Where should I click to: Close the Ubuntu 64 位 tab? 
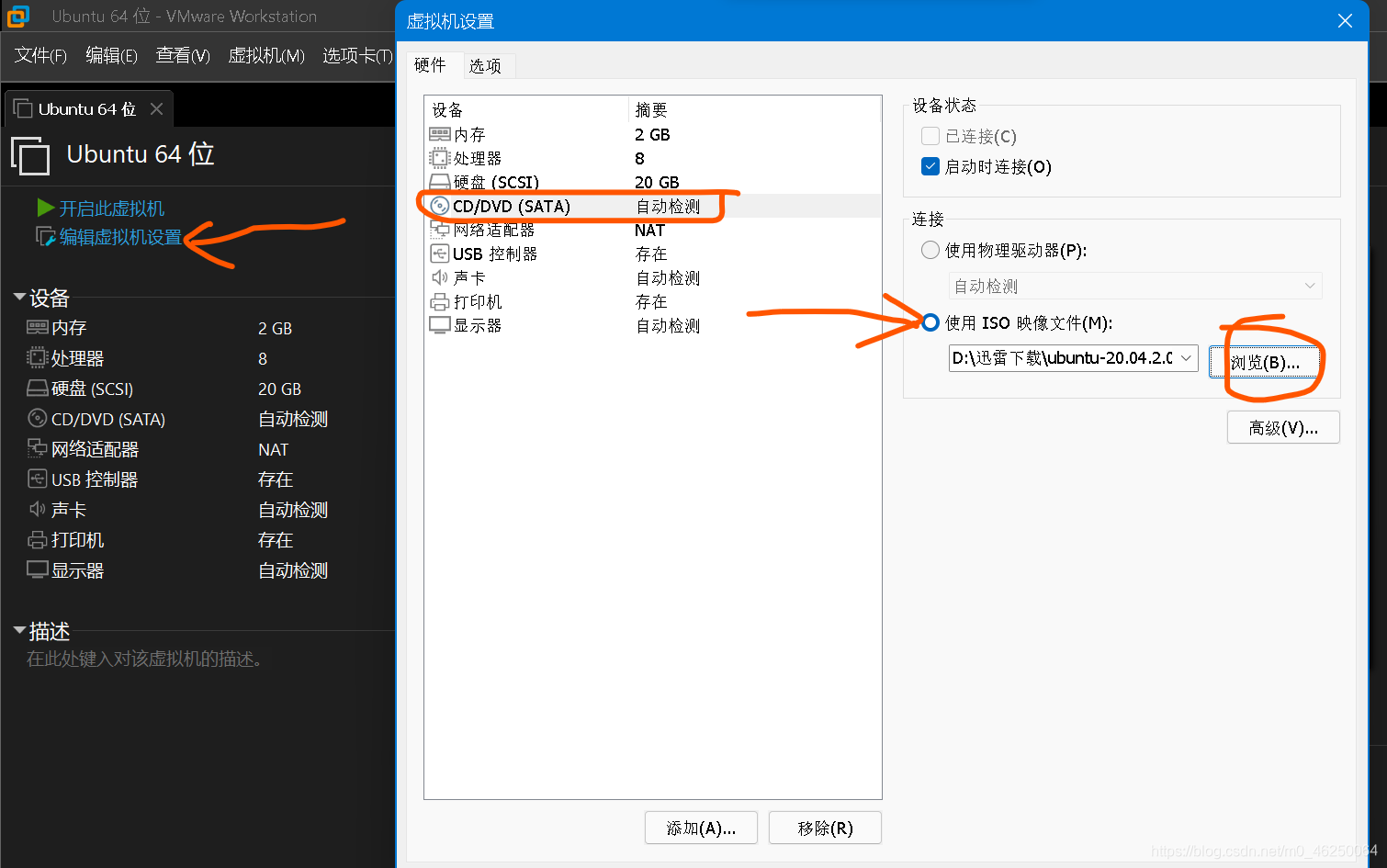(x=157, y=108)
